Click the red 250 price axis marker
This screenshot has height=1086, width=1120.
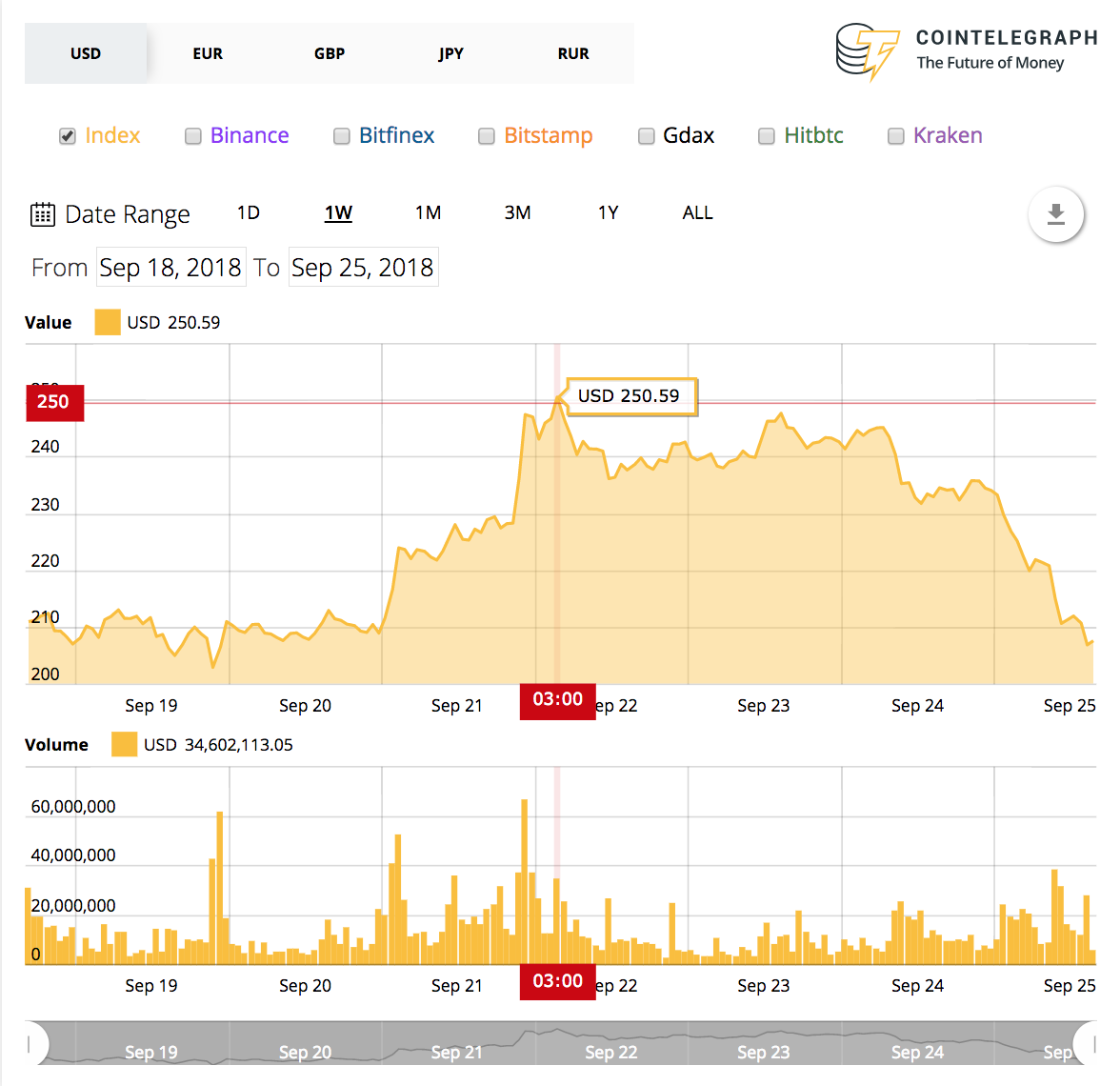[x=55, y=402]
